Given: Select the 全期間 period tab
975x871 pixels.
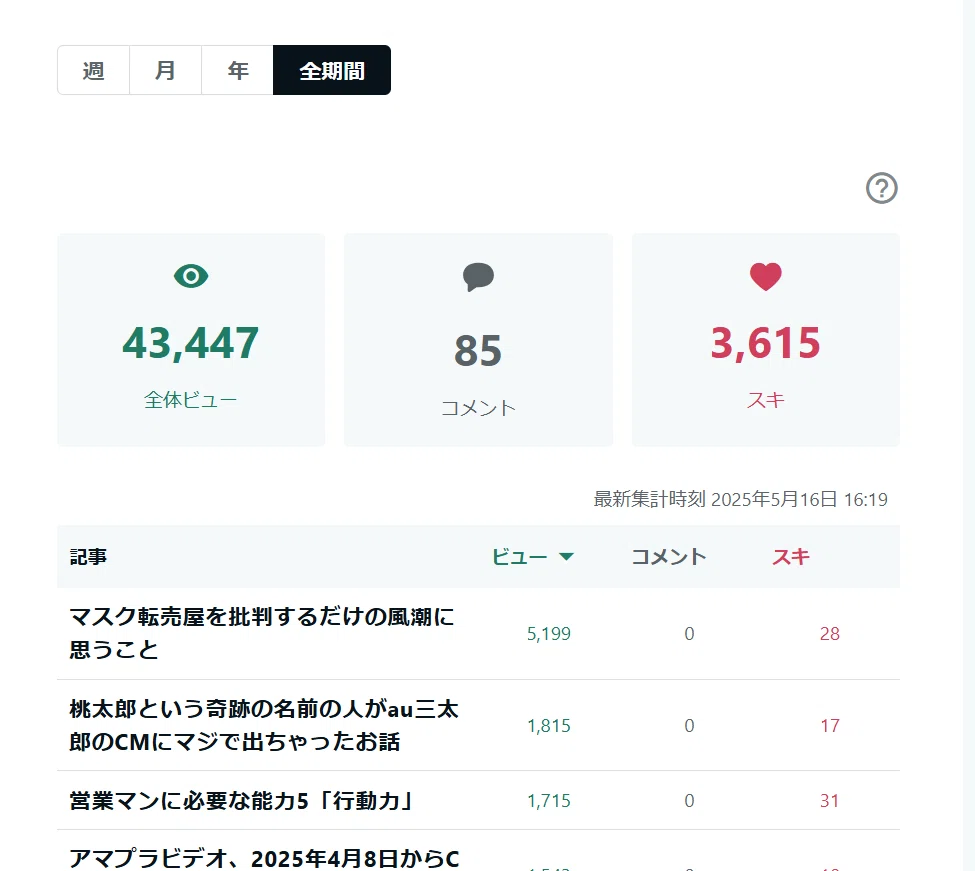Looking at the screenshot, I should (x=332, y=70).
